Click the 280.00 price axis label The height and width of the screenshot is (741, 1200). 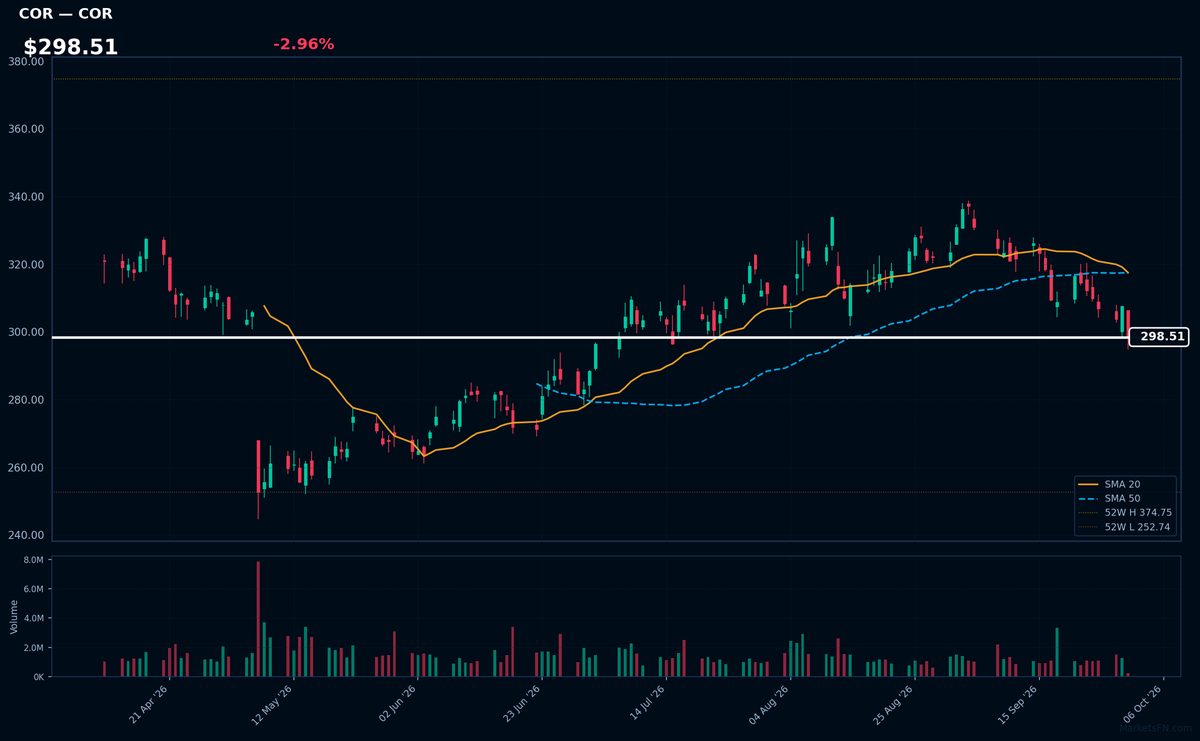25,400
